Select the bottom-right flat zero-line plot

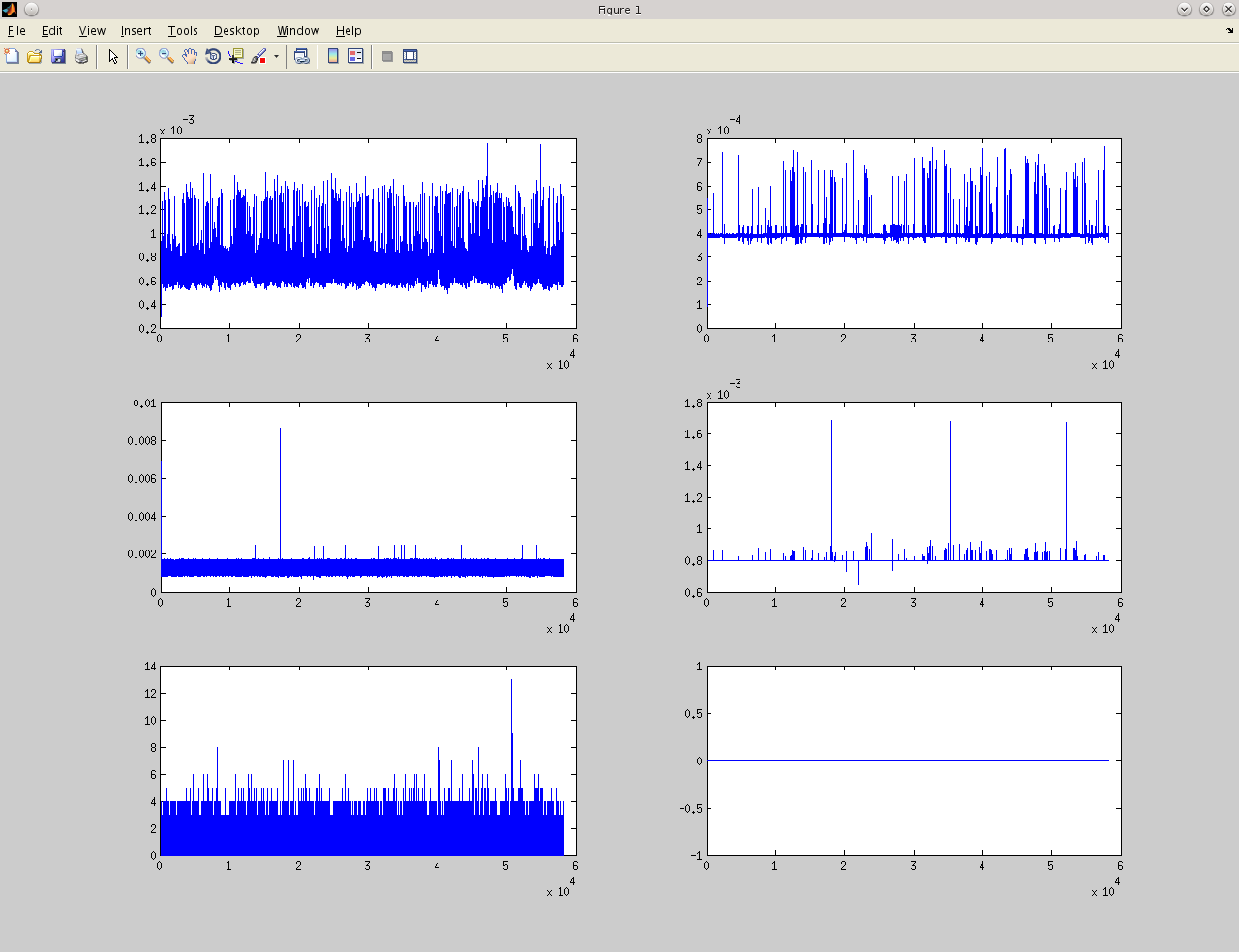click(913, 760)
